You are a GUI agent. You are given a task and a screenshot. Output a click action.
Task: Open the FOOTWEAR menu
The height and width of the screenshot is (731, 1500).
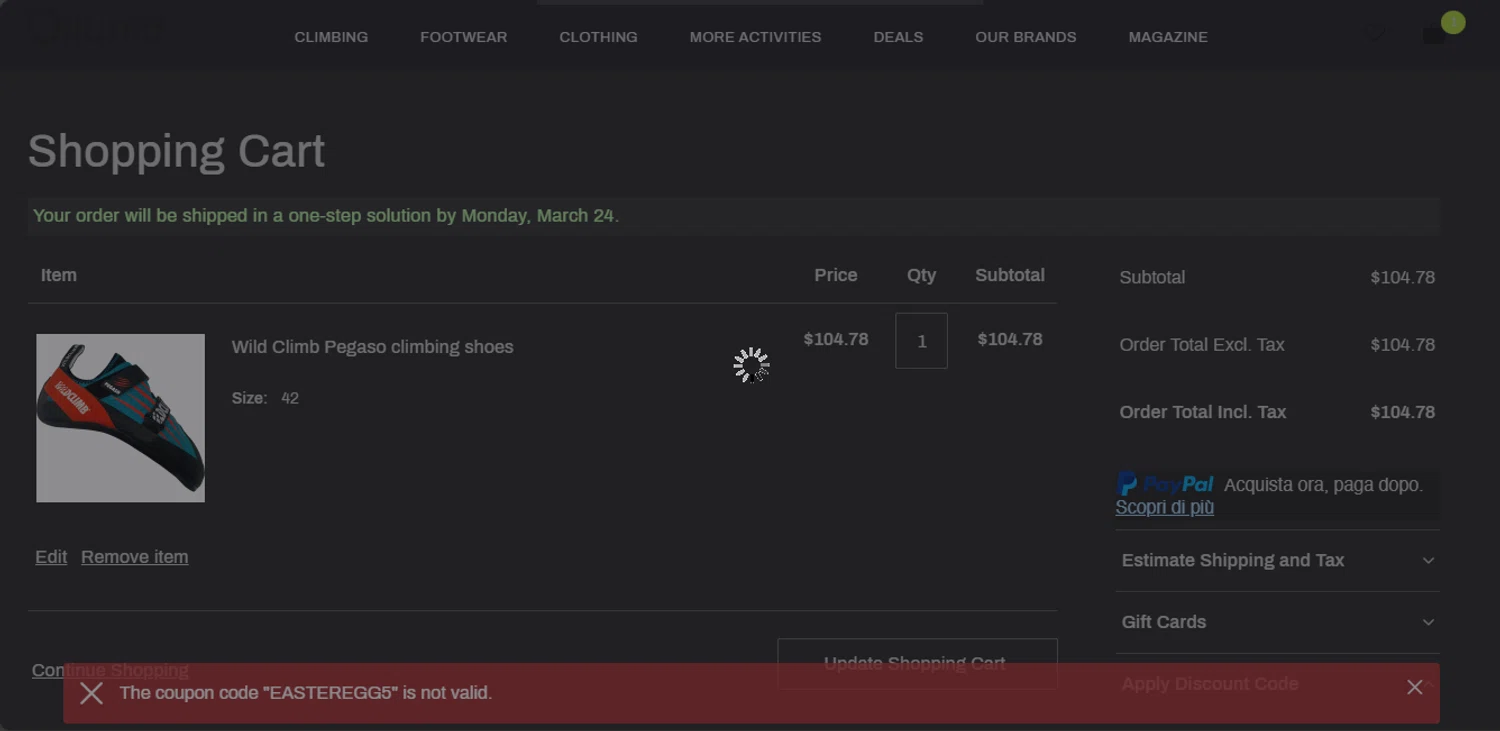[463, 37]
